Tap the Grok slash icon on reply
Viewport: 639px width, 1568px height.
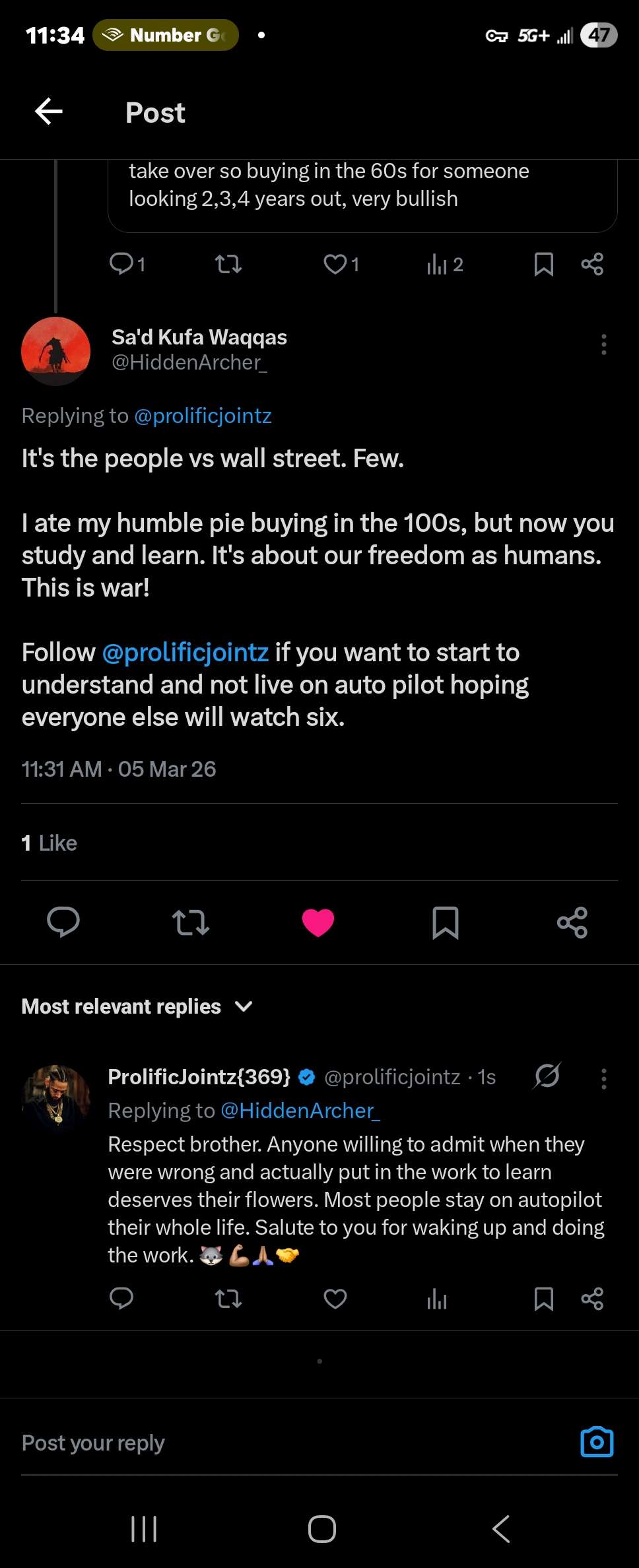pyautogui.click(x=547, y=1076)
